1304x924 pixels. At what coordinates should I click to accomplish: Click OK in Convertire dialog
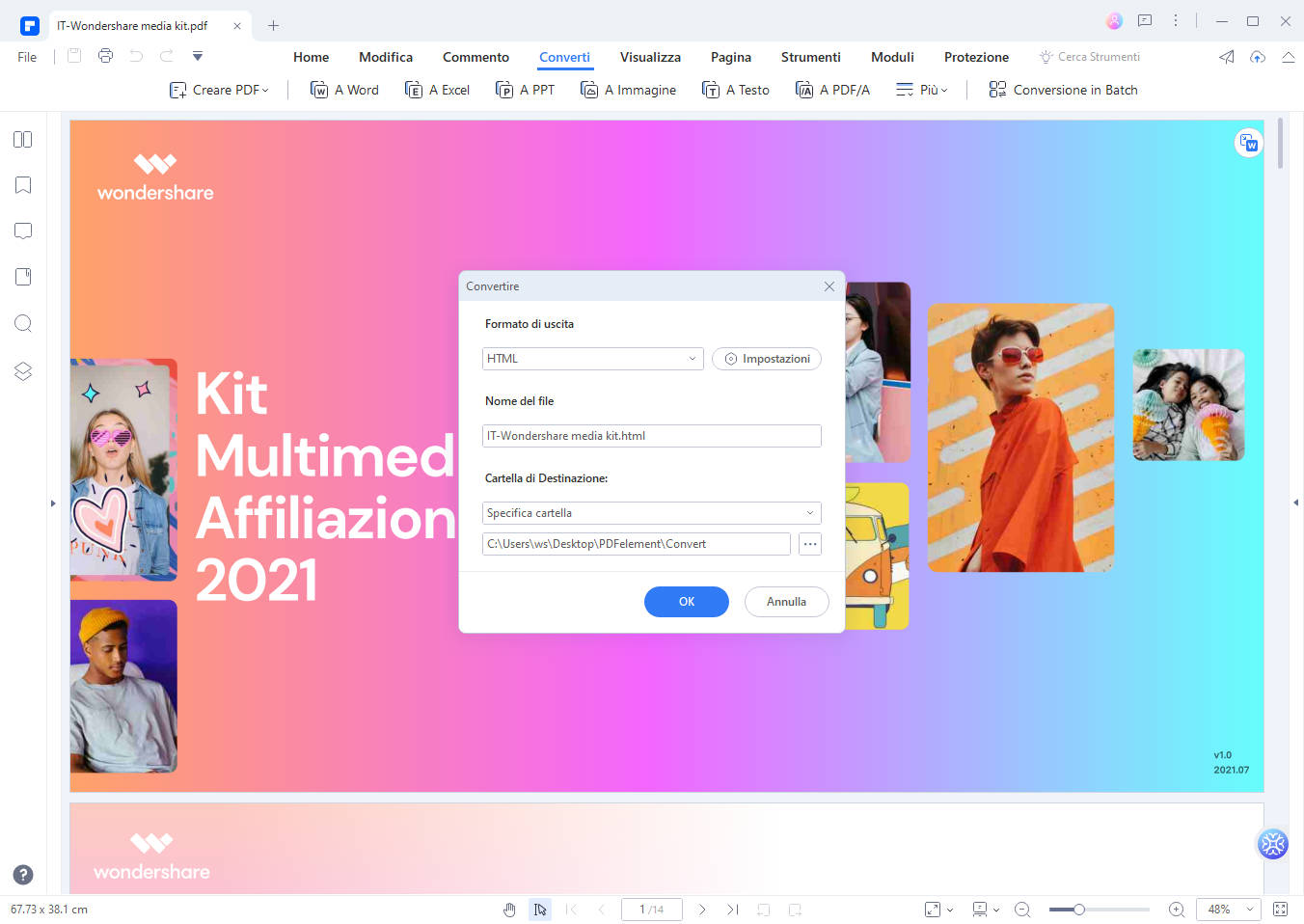(687, 602)
